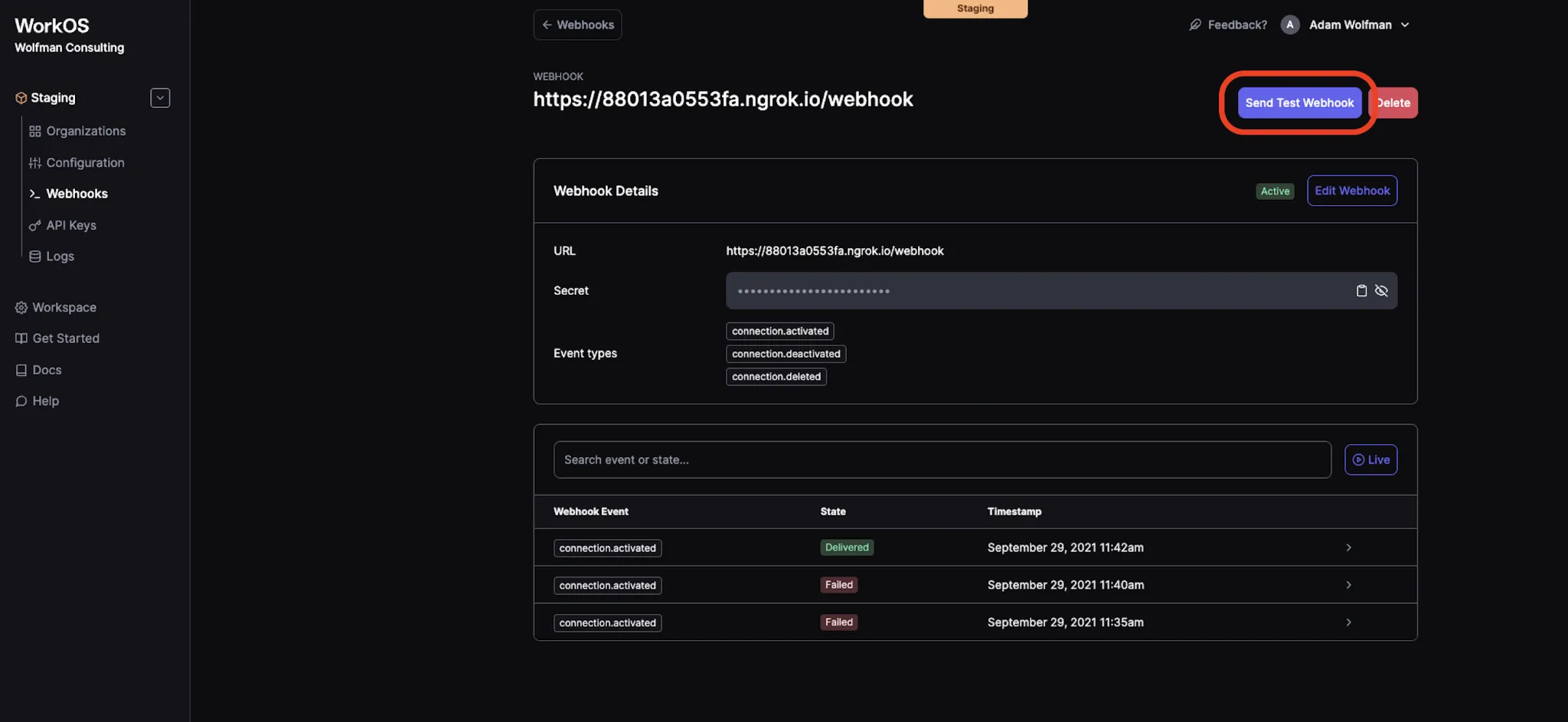Click the Timestamp column header
The image size is (1568, 722).
(x=1014, y=511)
